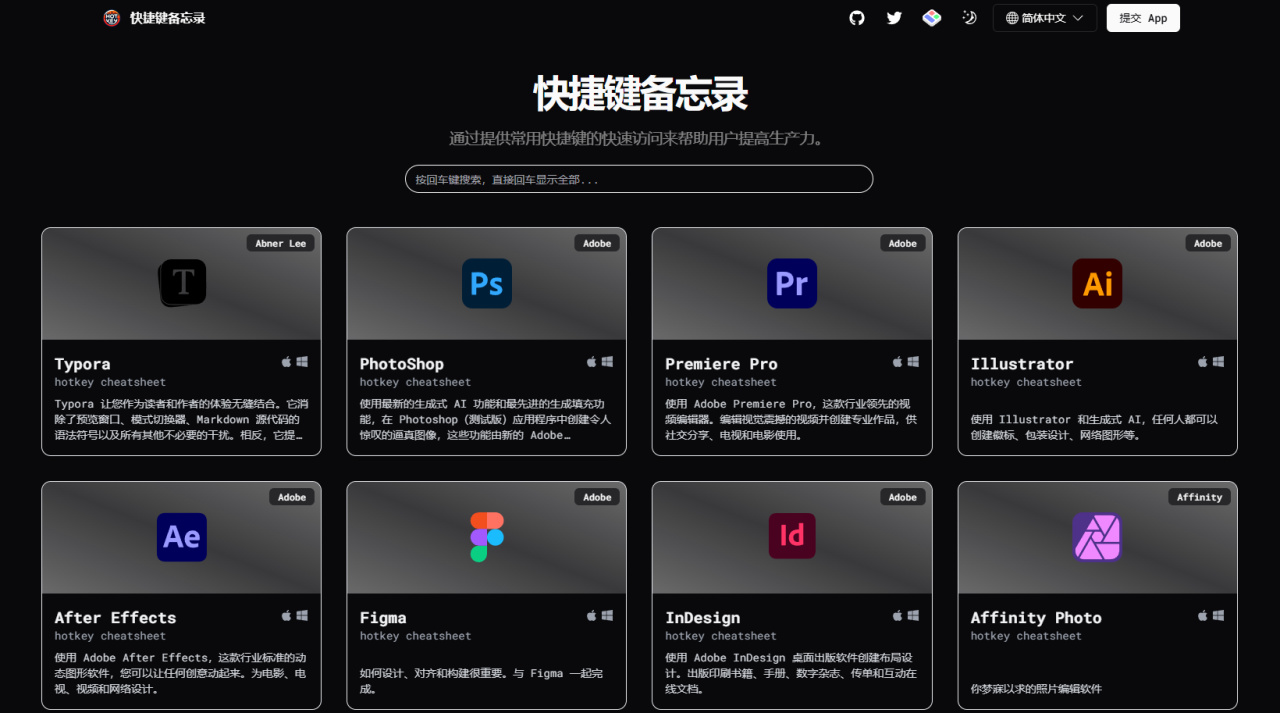The height and width of the screenshot is (713, 1280).
Task: Open the InDesign card title
Action: point(702,618)
